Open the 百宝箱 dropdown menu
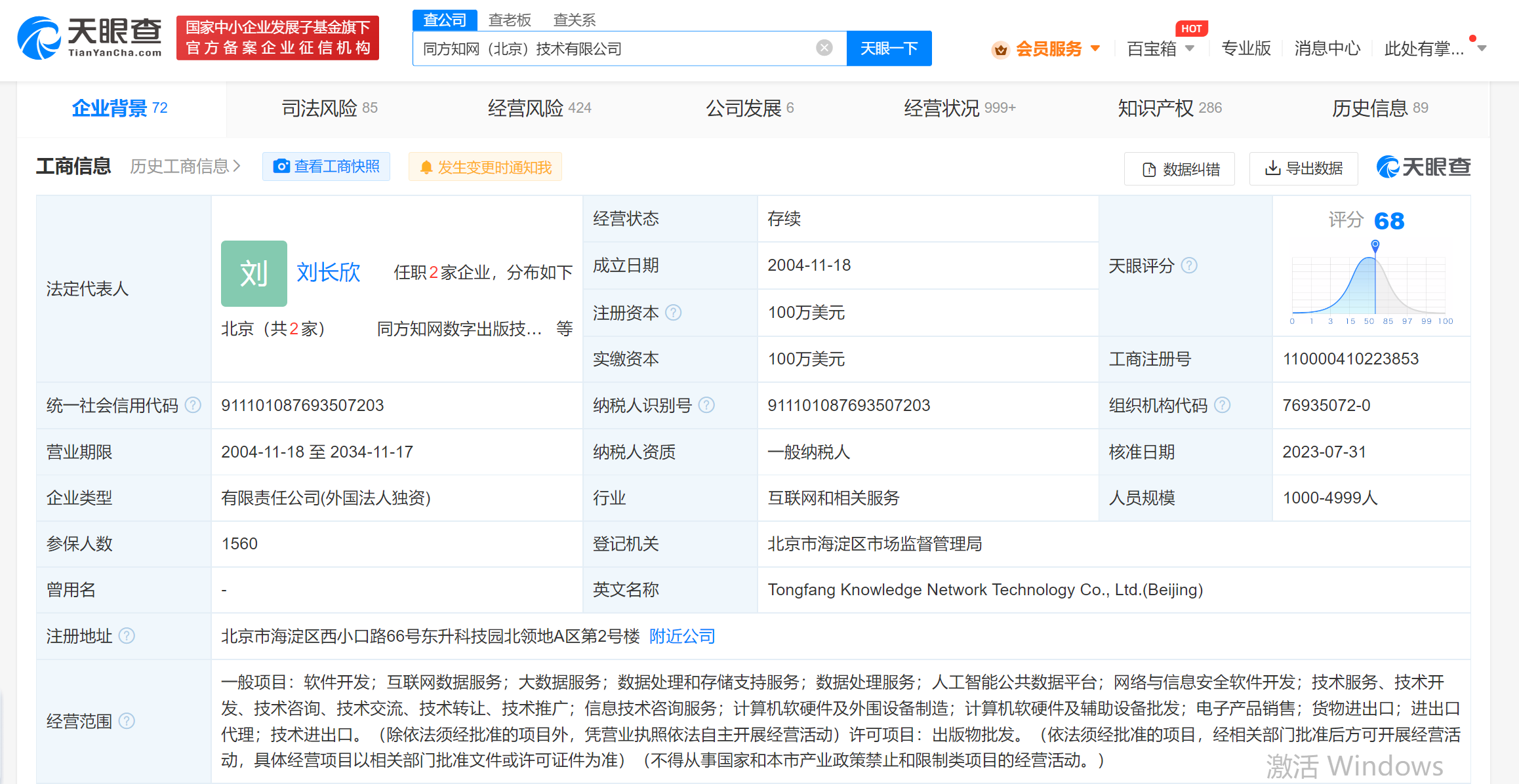 [x=1160, y=49]
